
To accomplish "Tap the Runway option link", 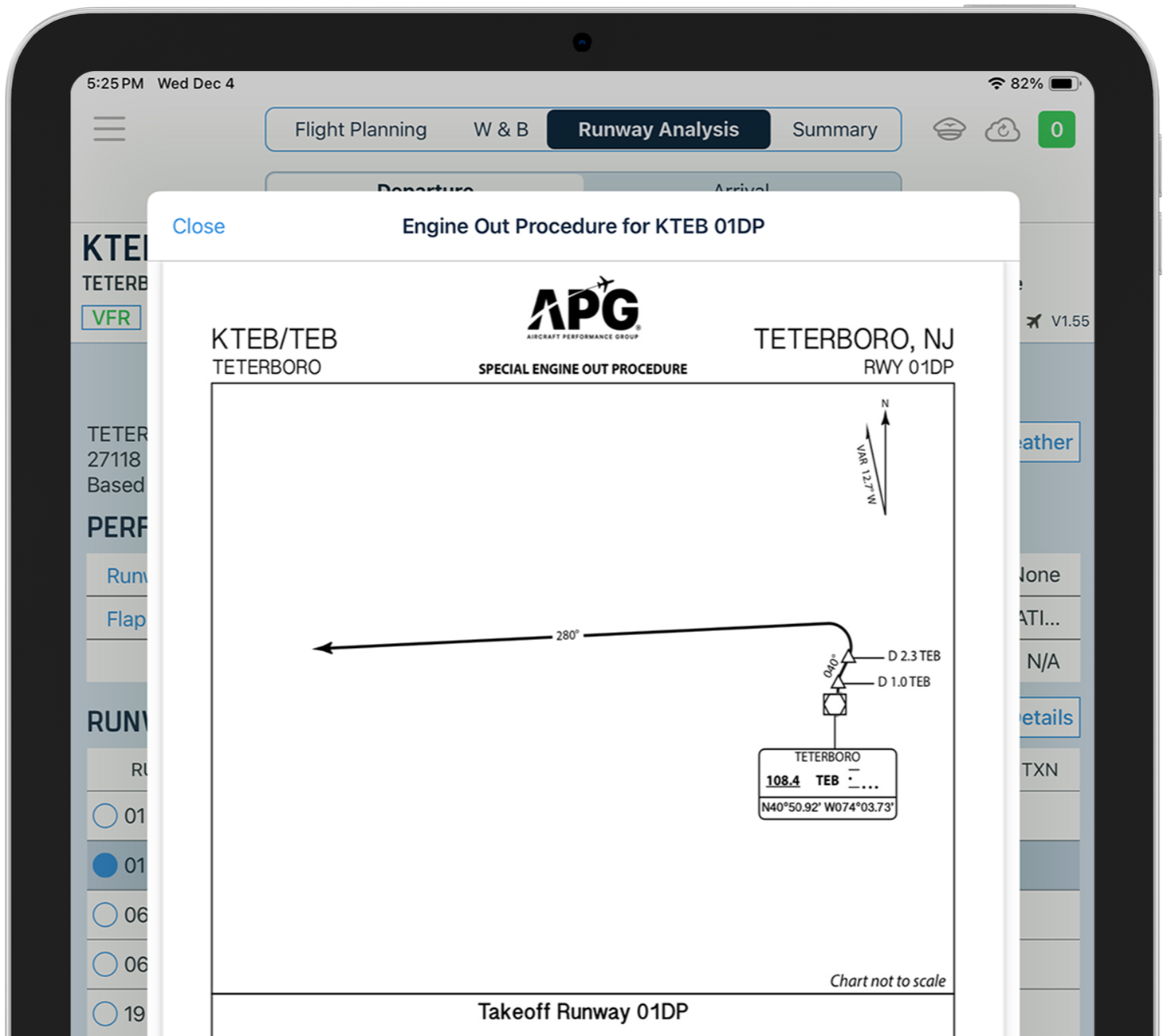I will pyautogui.click(x=127, y=575).
